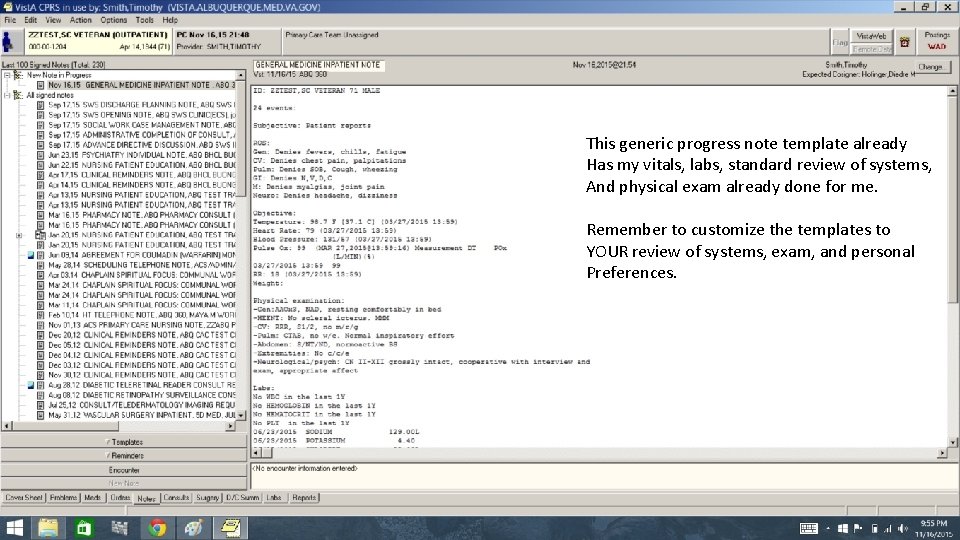
Task: Select Jun 23,15 Psychiatry Individual Note
Action: coord(141,155)
